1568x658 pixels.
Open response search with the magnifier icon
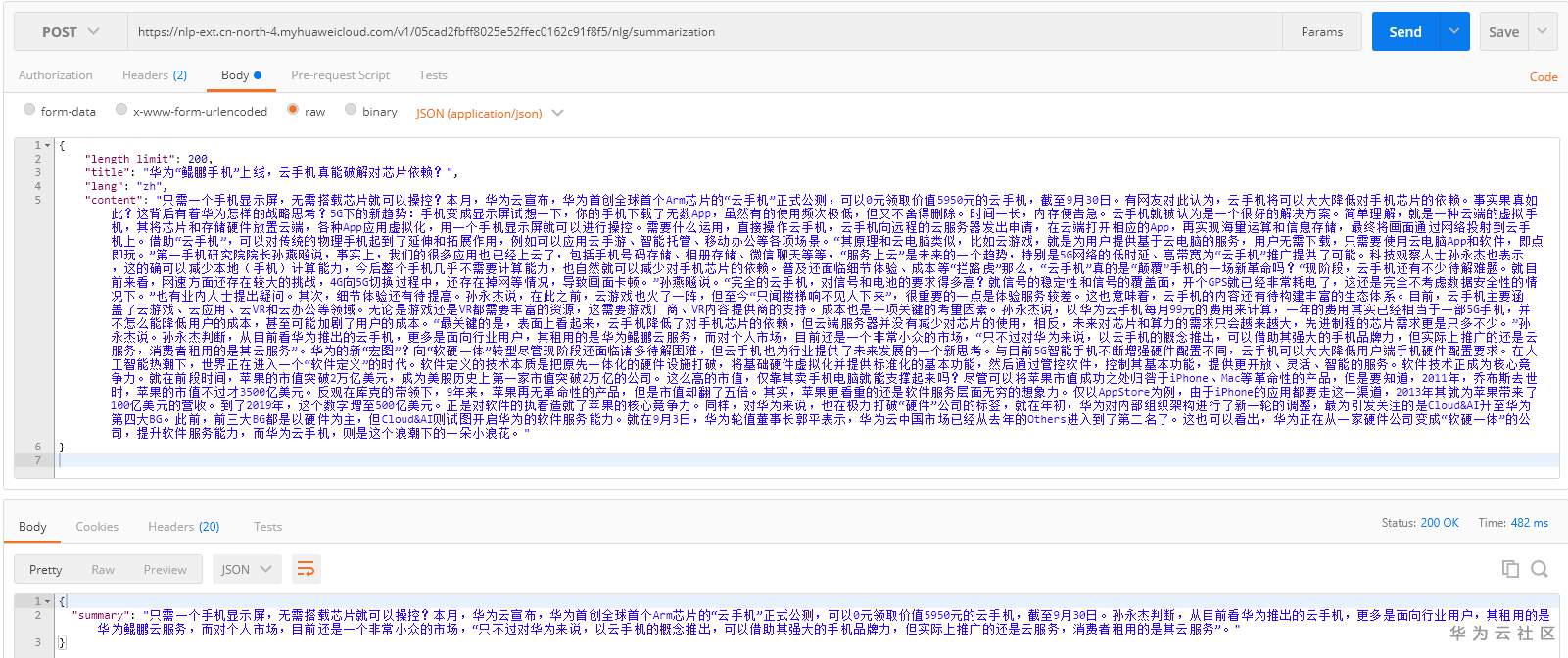coord(1540,569)
